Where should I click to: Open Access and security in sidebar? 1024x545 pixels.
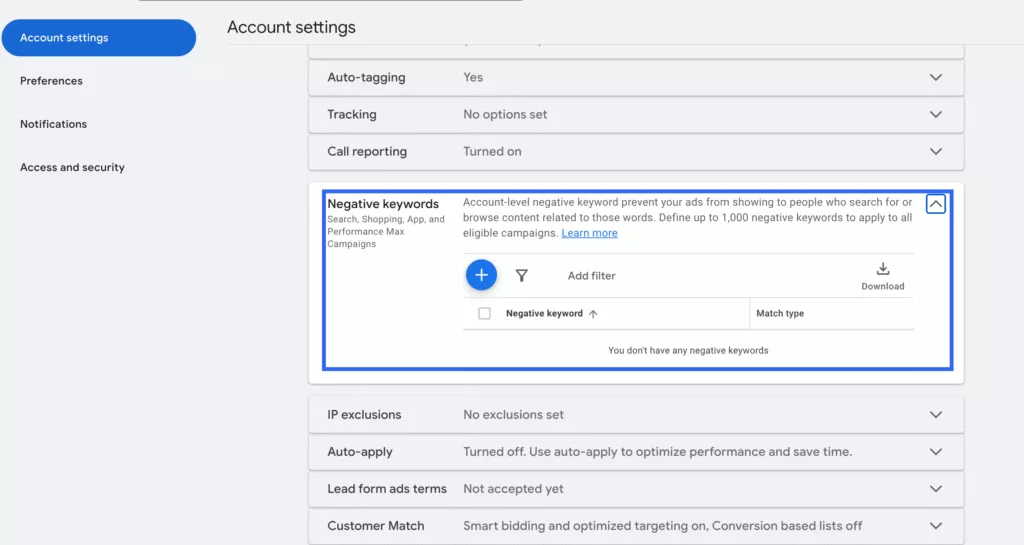point(72,167)
